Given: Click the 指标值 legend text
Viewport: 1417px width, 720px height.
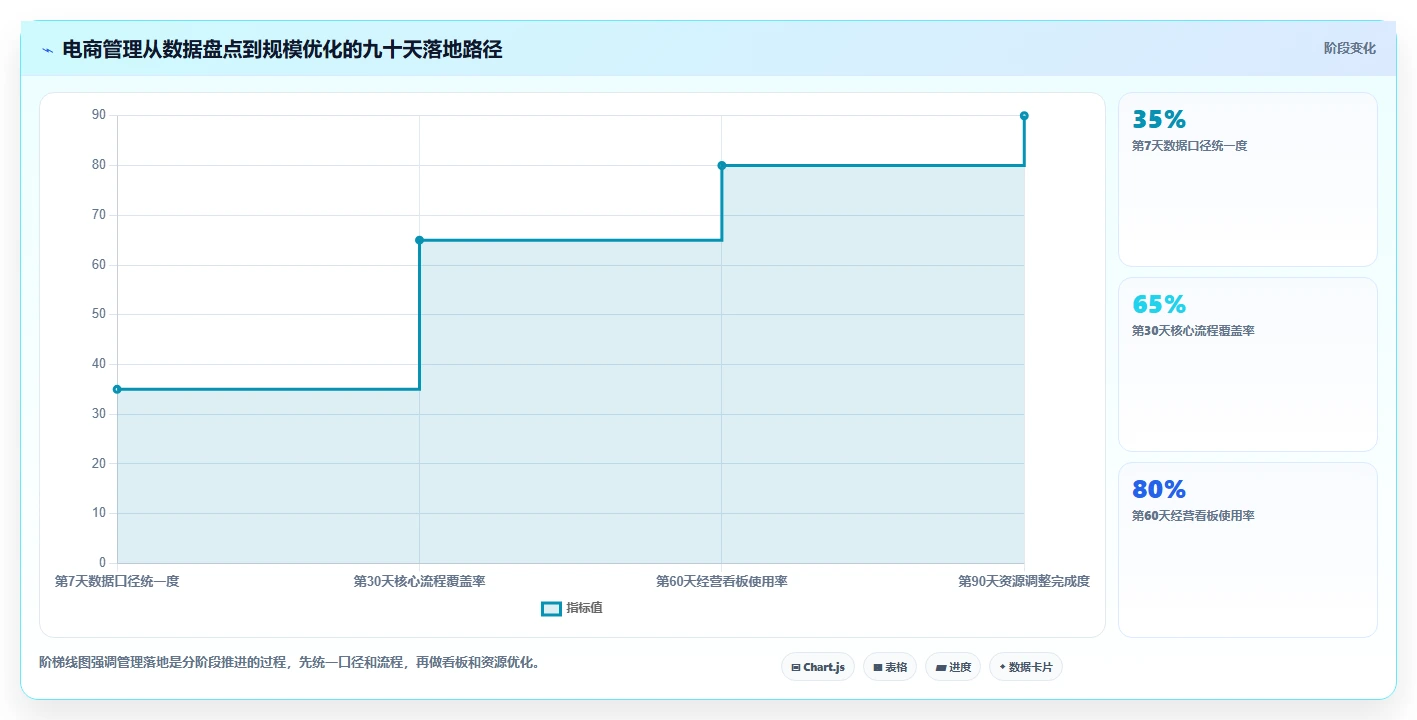Looking at the screenshot, I should (584, 608).
